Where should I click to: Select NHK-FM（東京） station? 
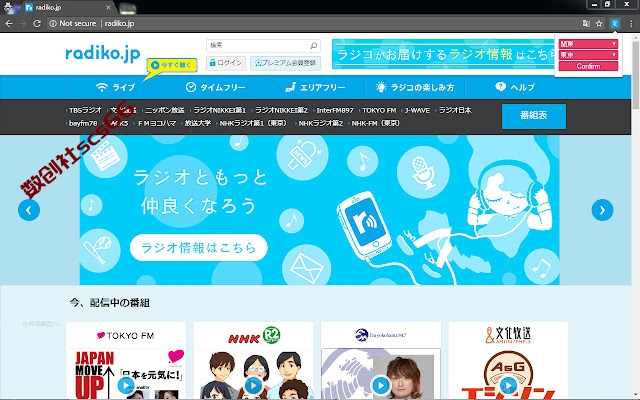[375, 123]
